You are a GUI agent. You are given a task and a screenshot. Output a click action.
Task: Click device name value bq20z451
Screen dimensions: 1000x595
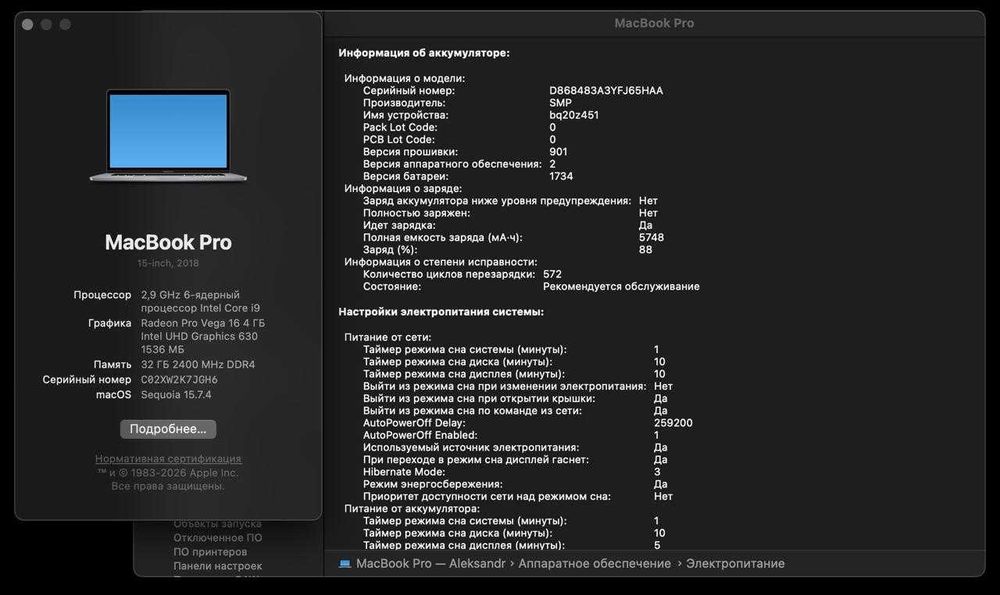click(x=574, y=115)
